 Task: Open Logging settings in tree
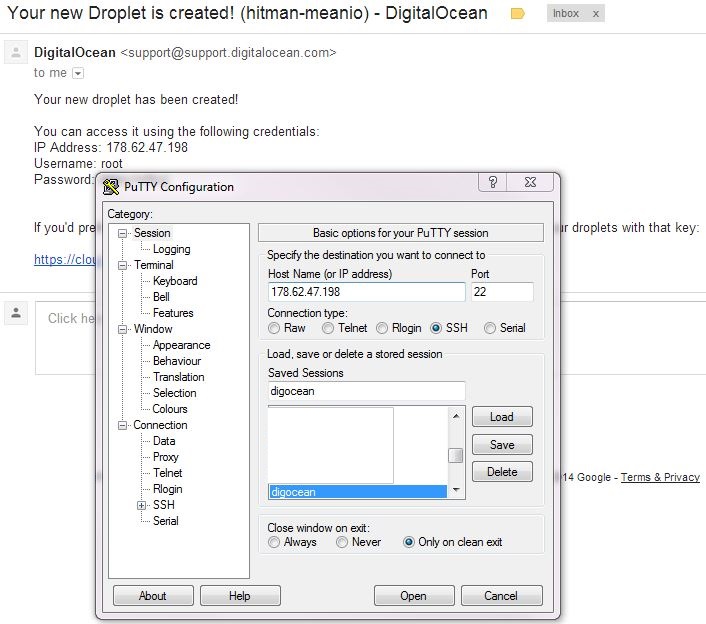point(172,249)
